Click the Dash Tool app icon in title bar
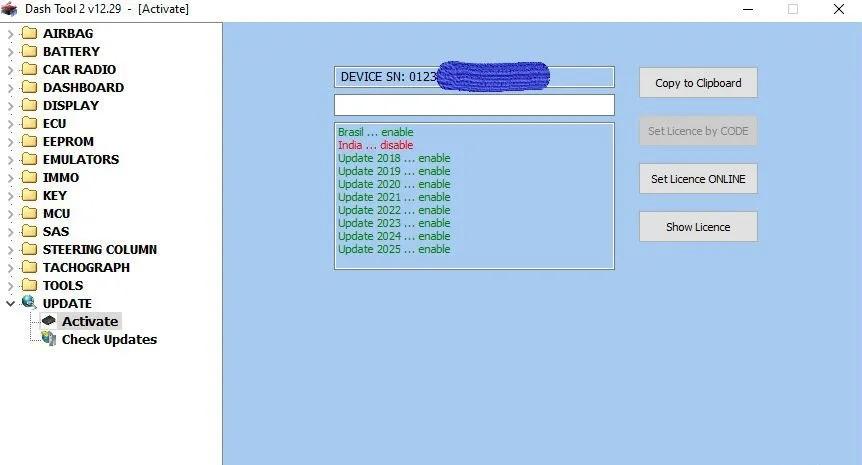Viewport: 862px width, 465px height. click(x=9, y=9)
